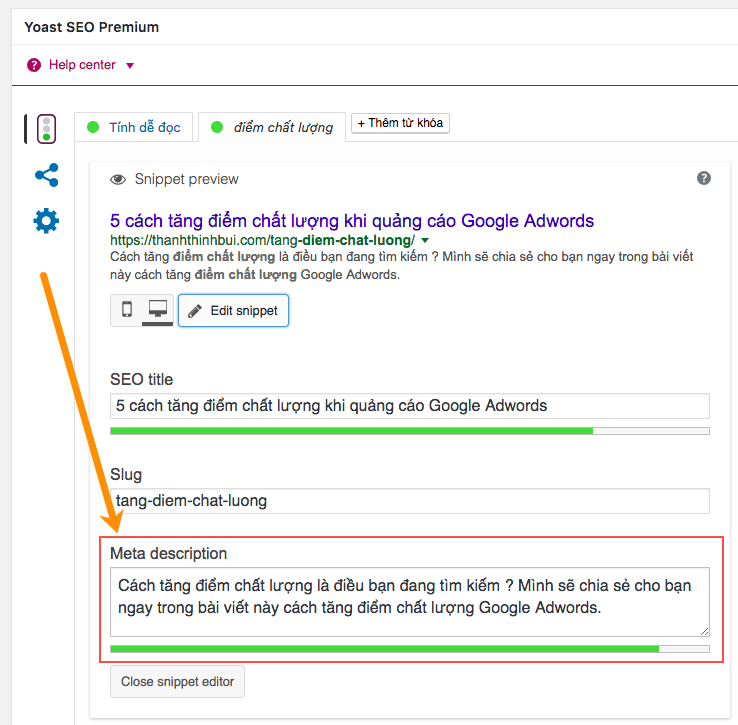Open the Snippet preview help question icon

pyautogui.click(x=704, y=178)
